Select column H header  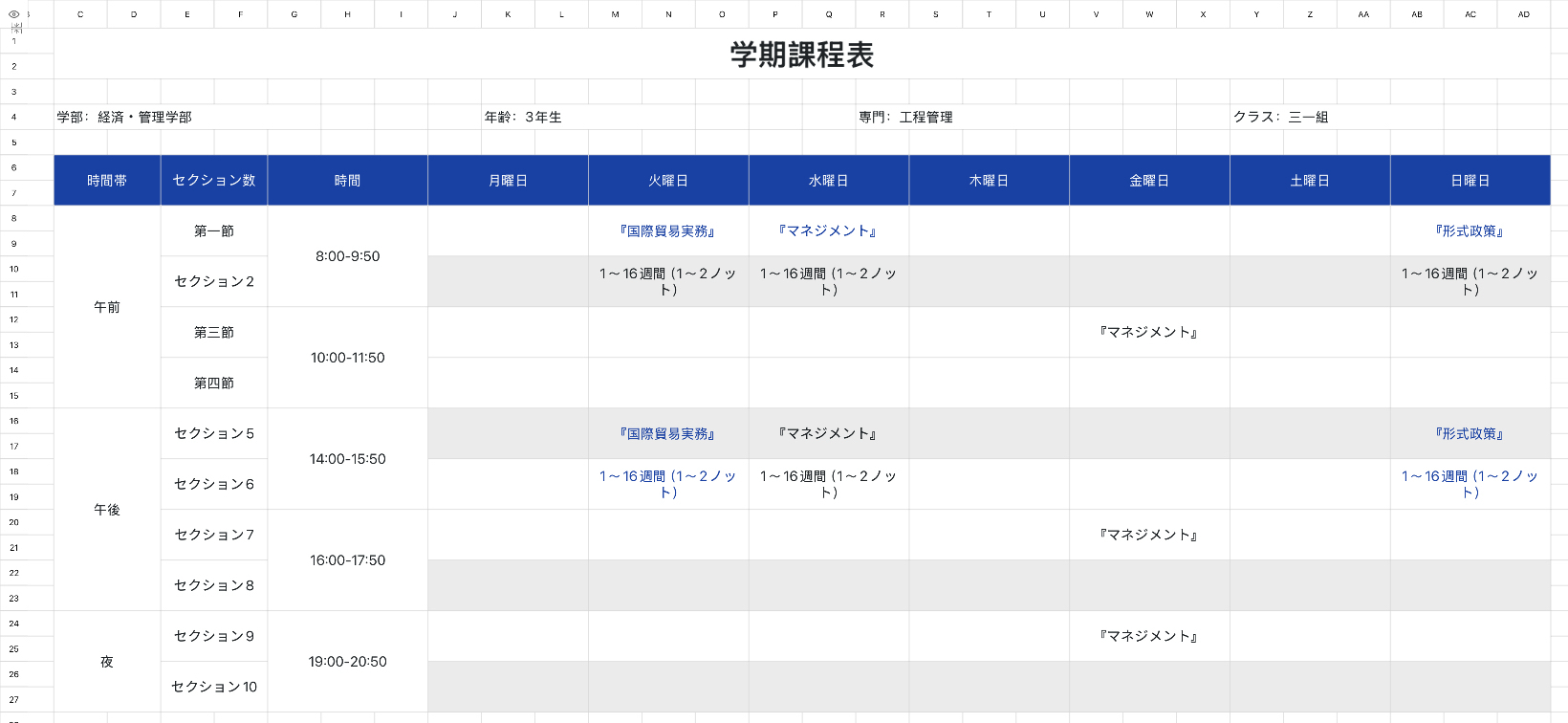click(347, 14)
